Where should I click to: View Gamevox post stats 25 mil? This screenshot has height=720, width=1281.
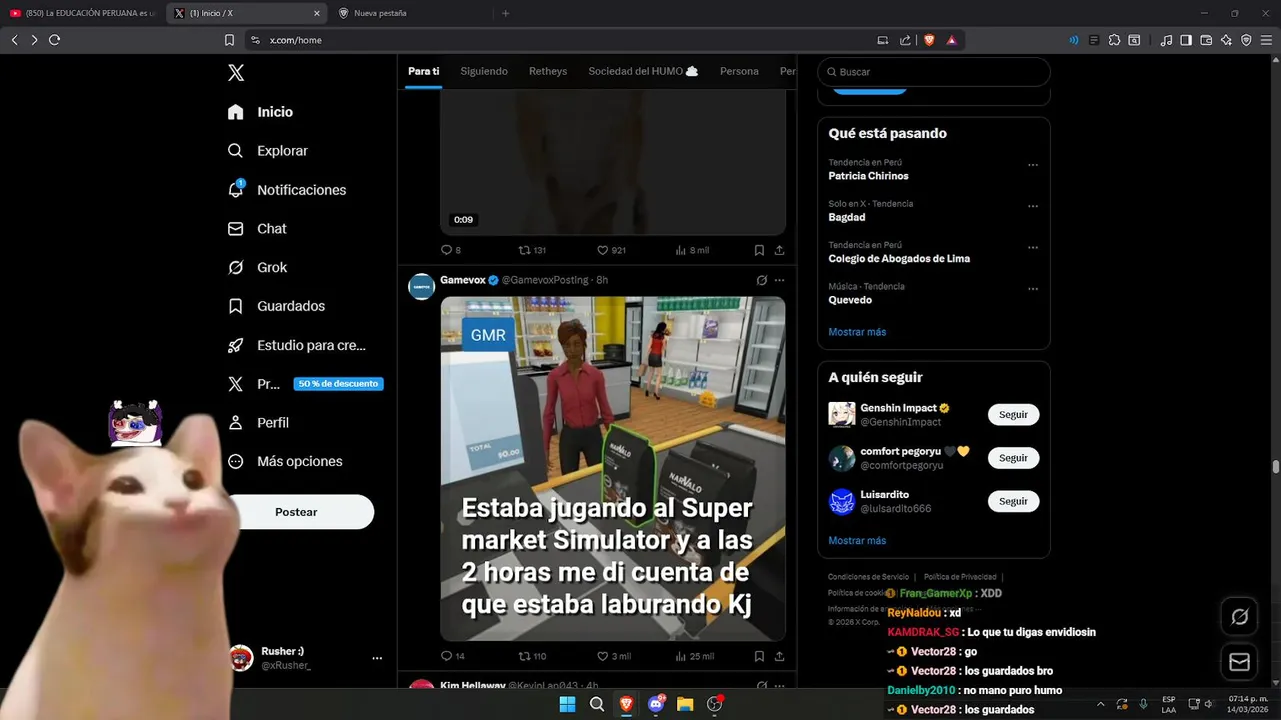[695, 656]
